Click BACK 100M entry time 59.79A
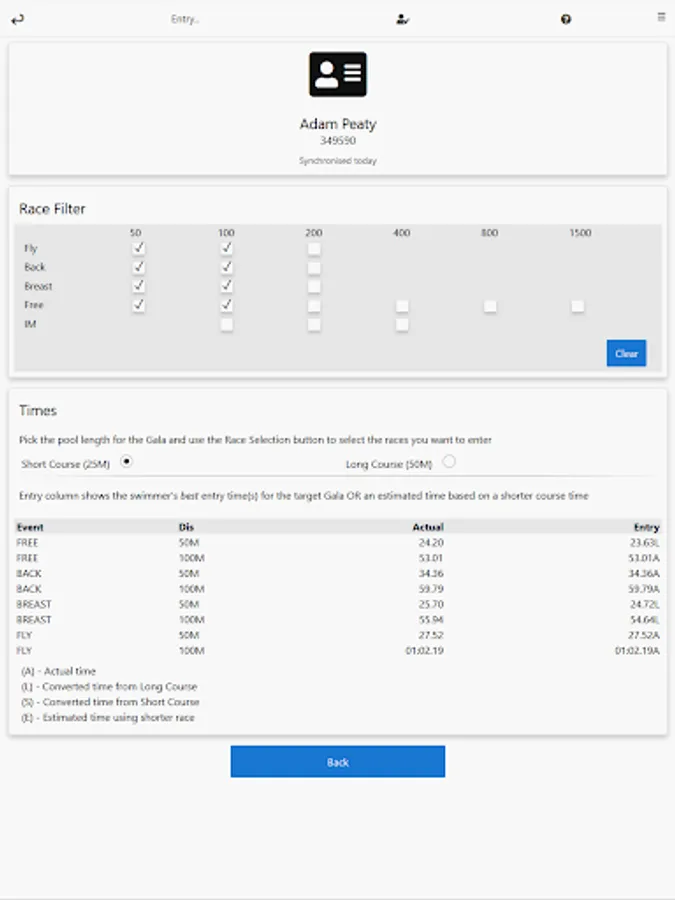Viewport: 675px width, 900px height. 643,589
